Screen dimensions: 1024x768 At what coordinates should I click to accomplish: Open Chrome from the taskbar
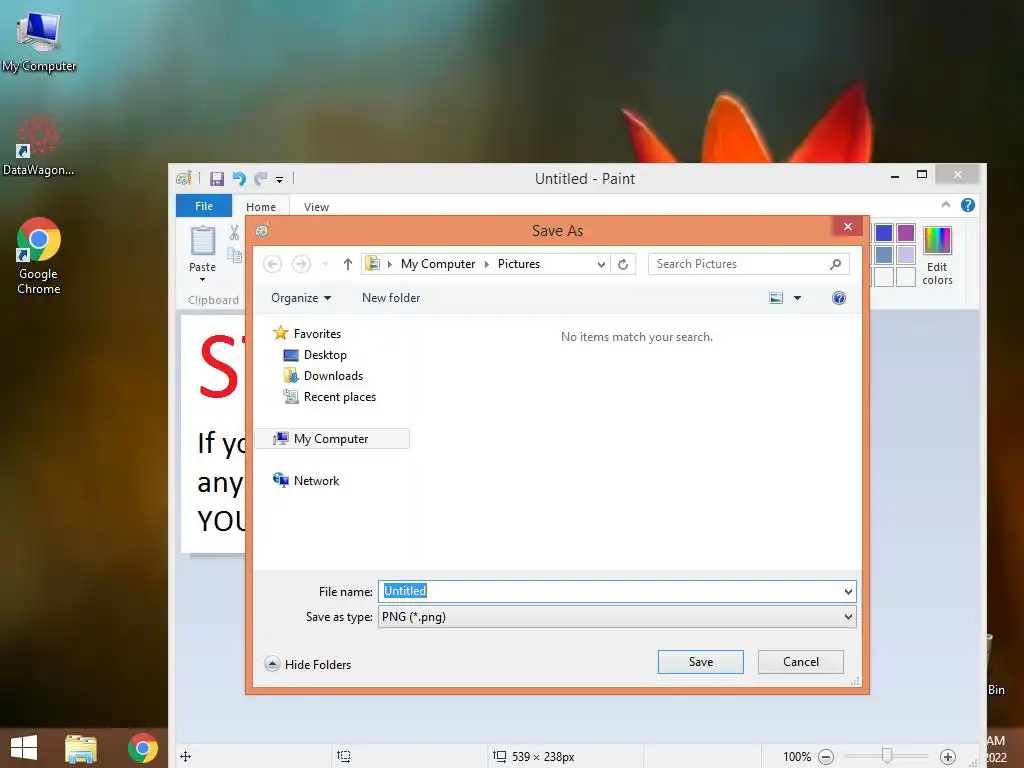(142, 748)
